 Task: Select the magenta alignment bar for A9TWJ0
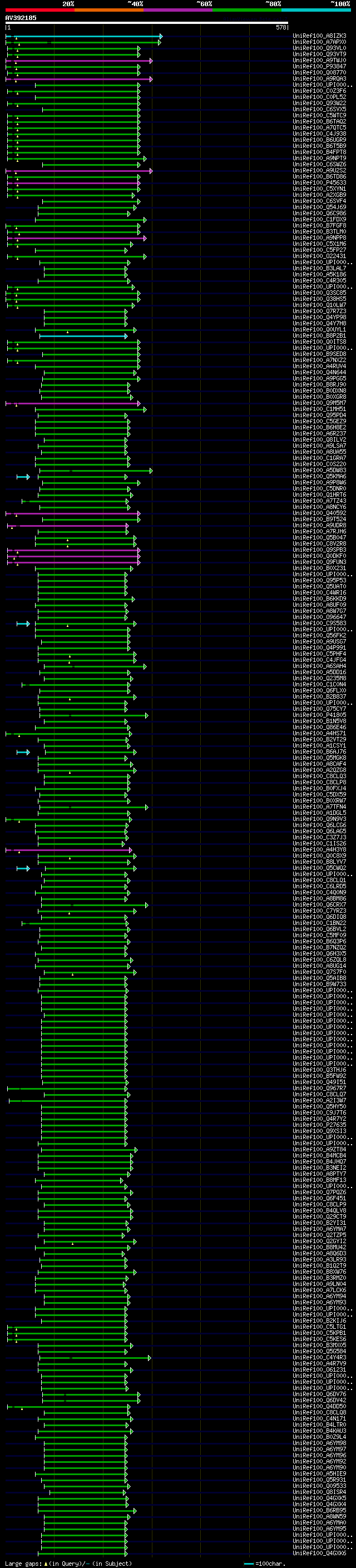[x=79, y=61]
